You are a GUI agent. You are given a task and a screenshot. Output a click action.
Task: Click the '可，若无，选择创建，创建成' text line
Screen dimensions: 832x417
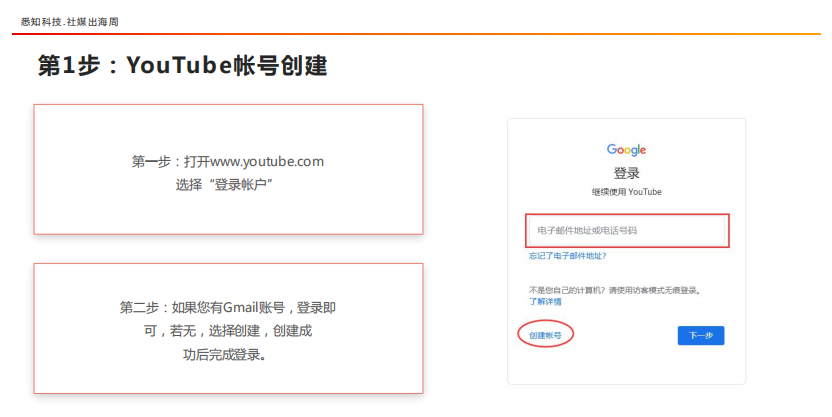(x=228, y=331)
